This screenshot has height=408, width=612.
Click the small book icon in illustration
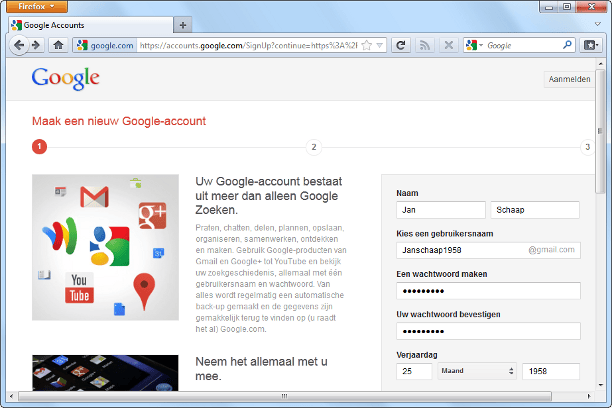click(x=44, y=275)
